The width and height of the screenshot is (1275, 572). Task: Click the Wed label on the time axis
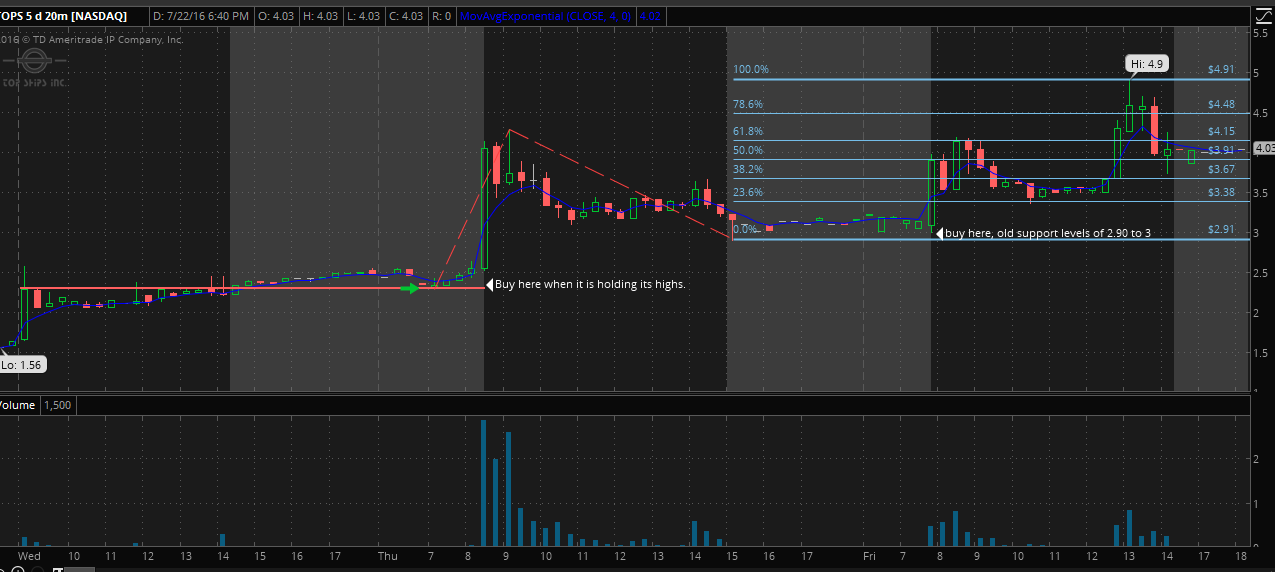[29, 555]
